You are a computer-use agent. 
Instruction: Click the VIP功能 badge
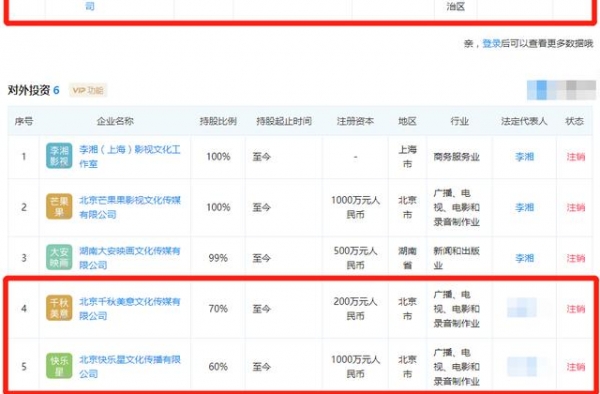click(x=88, y=91)
